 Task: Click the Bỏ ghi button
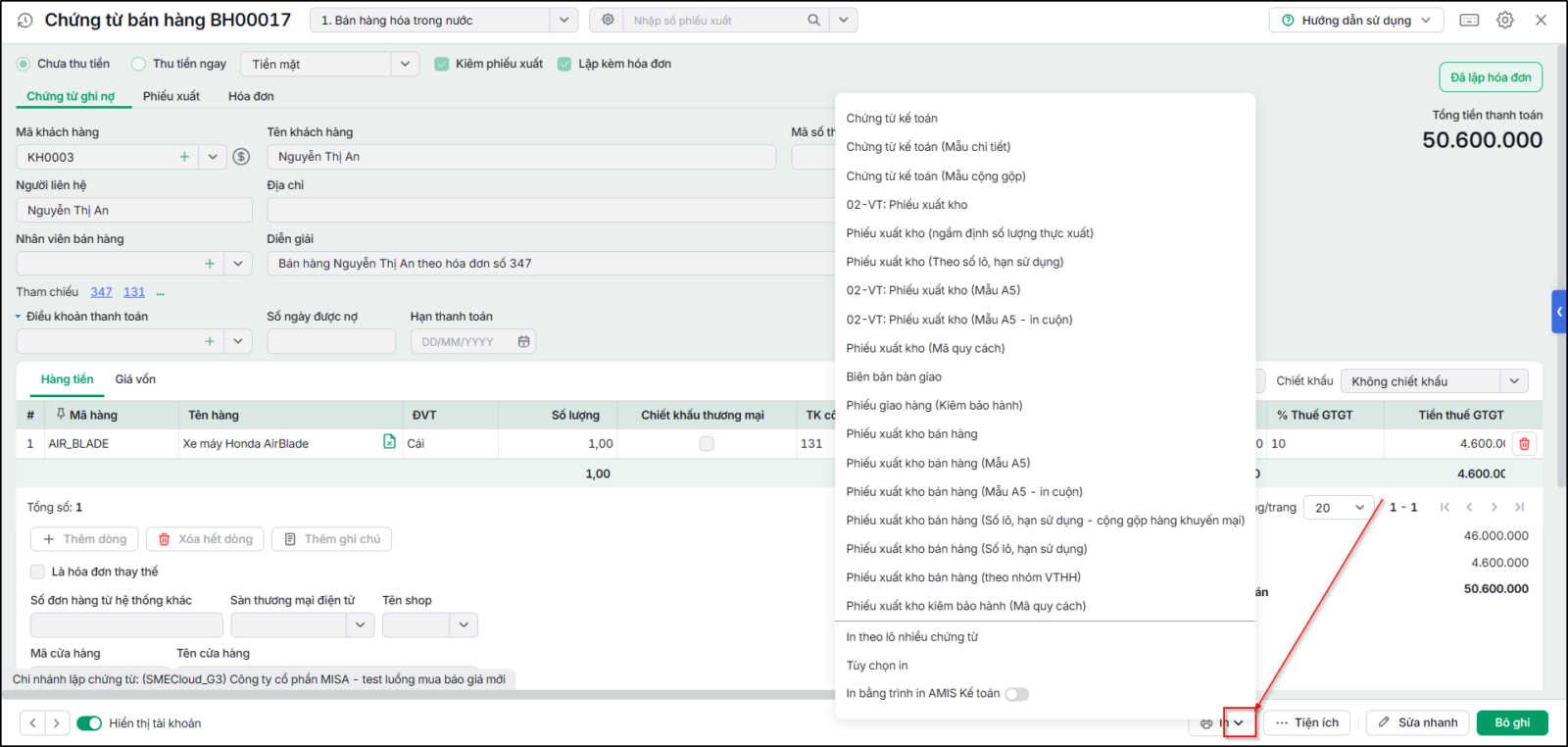coord(1512,722)
